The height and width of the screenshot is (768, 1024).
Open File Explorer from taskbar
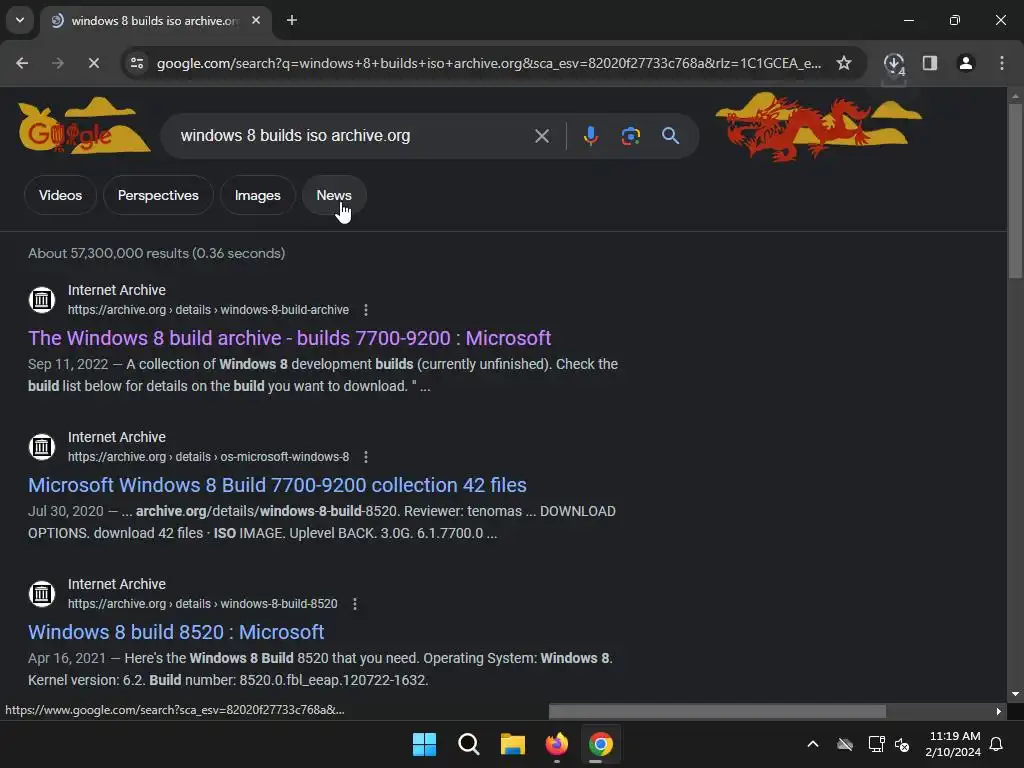[513, 744]
